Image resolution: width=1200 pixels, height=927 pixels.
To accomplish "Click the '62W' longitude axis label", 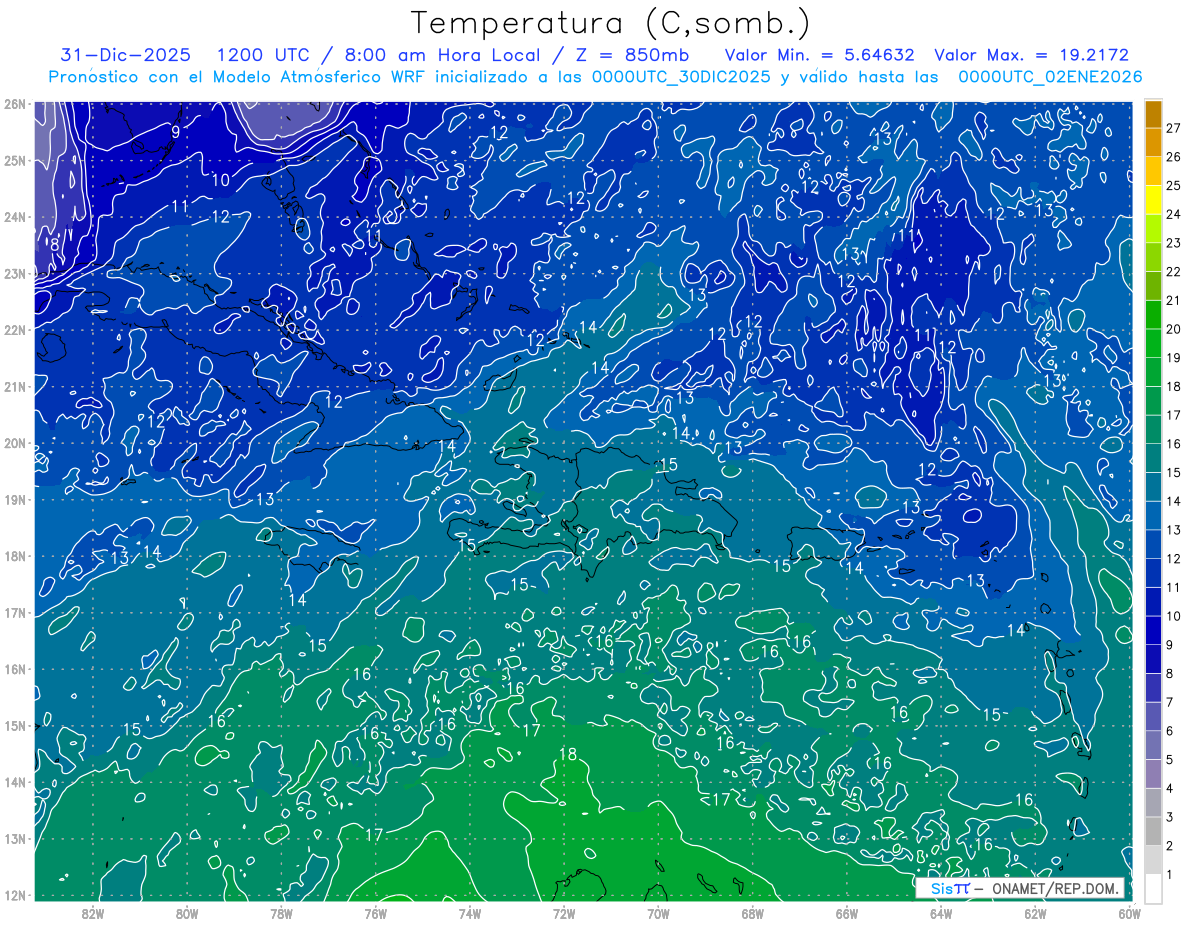I will click(x=1035, y=913).
